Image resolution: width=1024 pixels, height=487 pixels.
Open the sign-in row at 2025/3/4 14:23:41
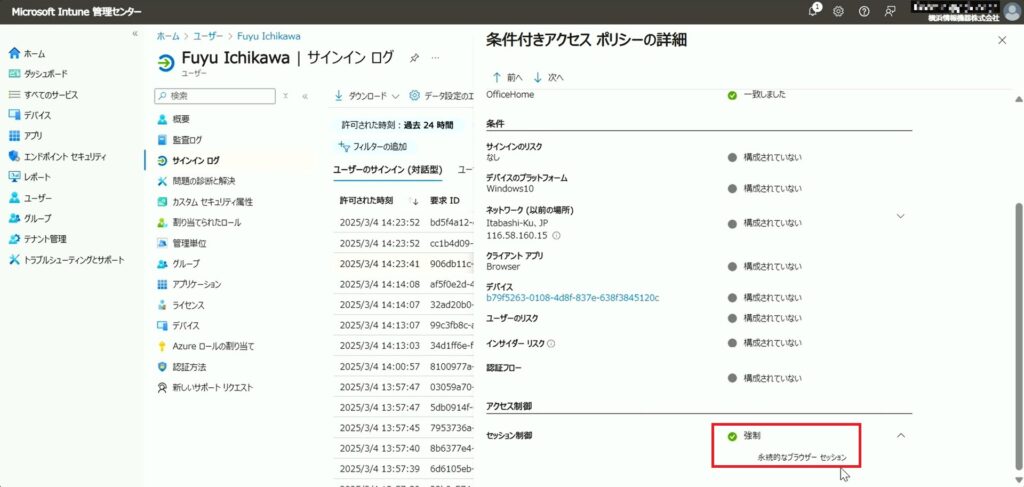click(x=403, y=264)
